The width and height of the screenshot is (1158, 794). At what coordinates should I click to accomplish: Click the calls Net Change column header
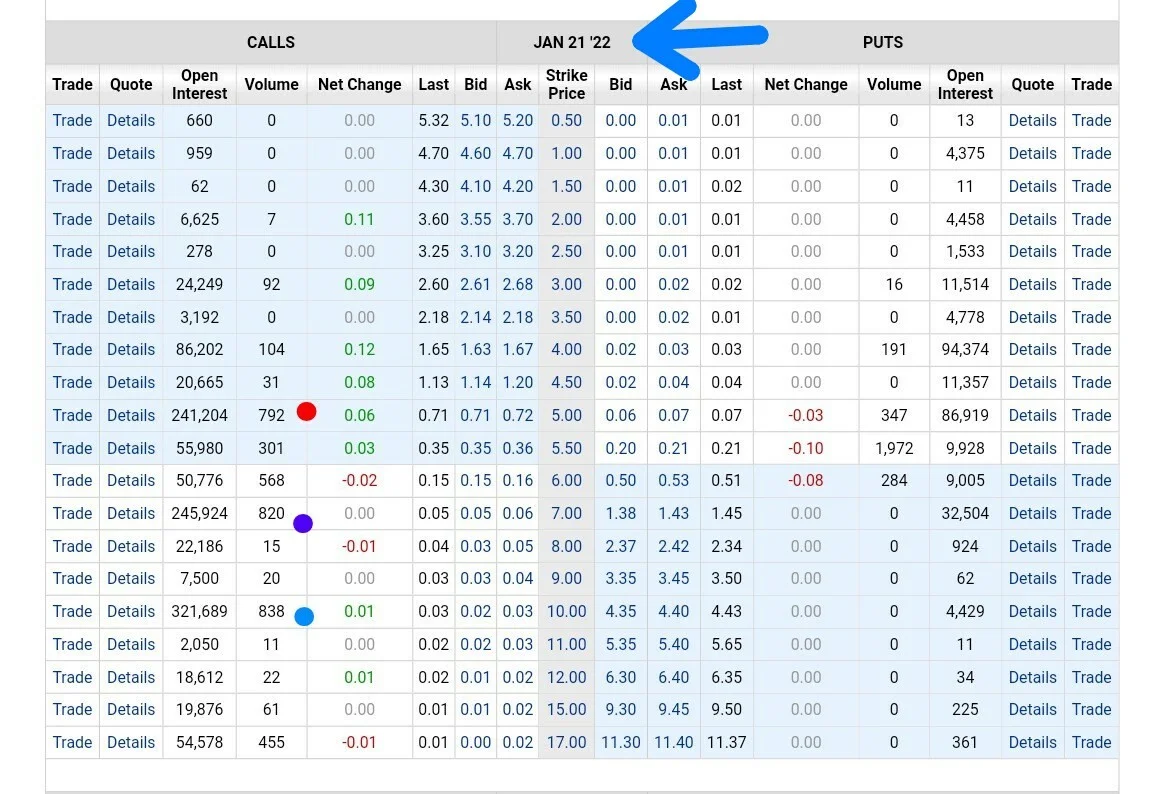point(360,84)
